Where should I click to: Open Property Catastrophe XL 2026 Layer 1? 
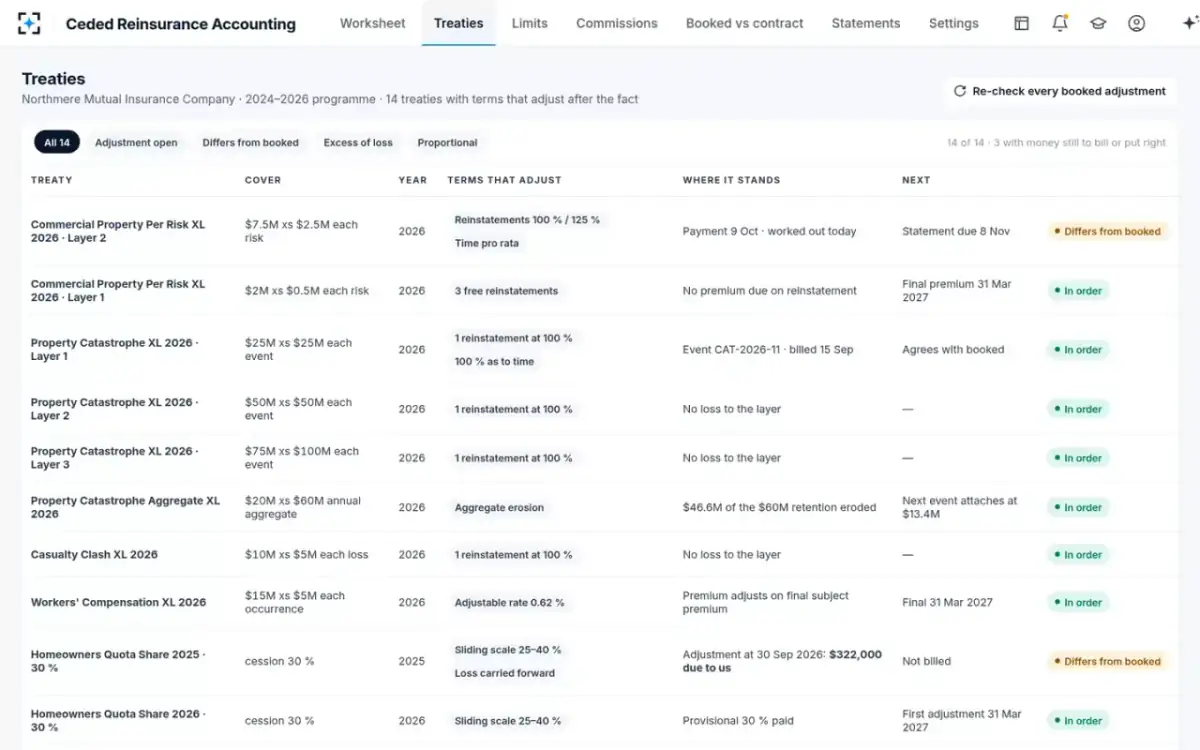pyautogui.click(x=115, y=349)
